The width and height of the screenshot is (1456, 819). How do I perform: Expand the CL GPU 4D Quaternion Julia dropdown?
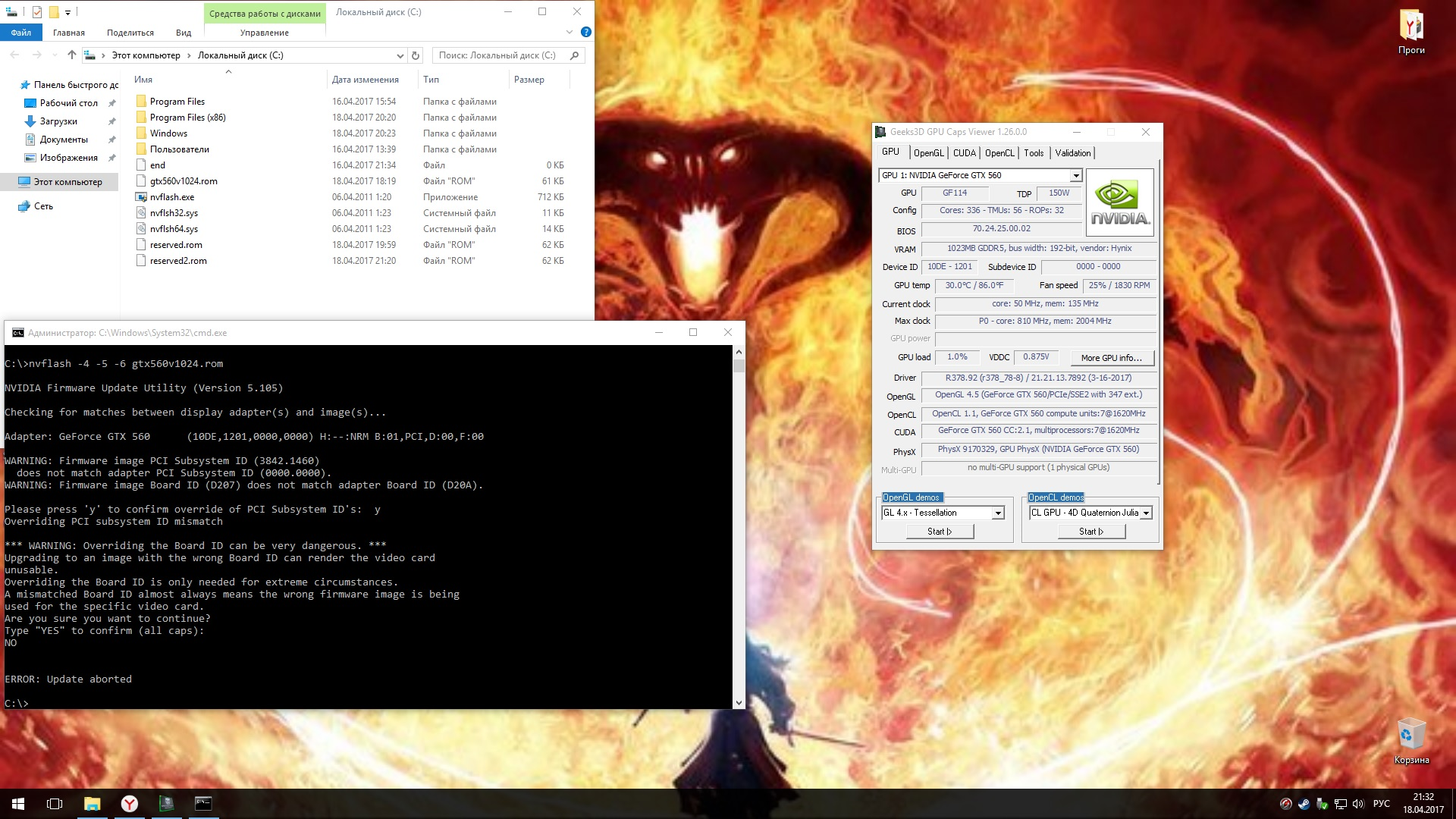coord(1146,513)
